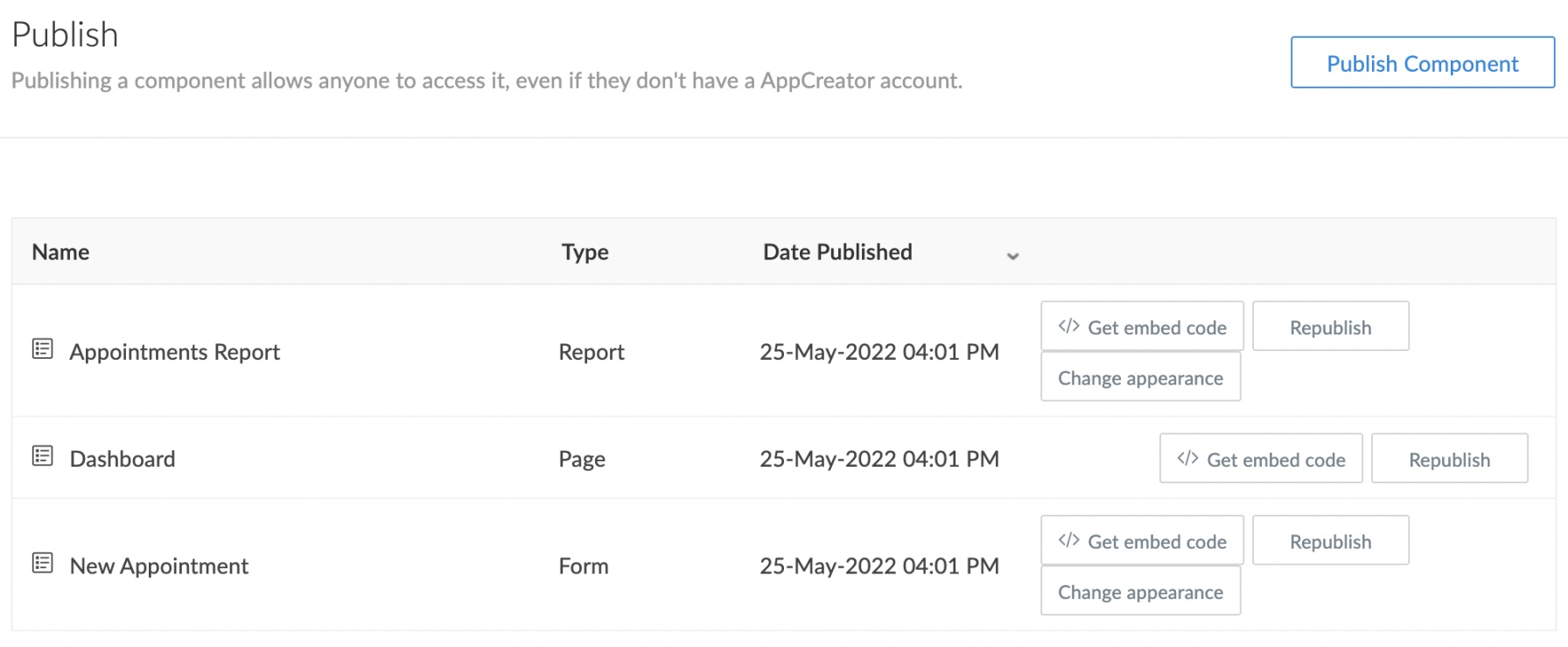Sort by the Type column header
This screenshot has height=647, width=1568.
pyautogui.click(x=584, y=252)
